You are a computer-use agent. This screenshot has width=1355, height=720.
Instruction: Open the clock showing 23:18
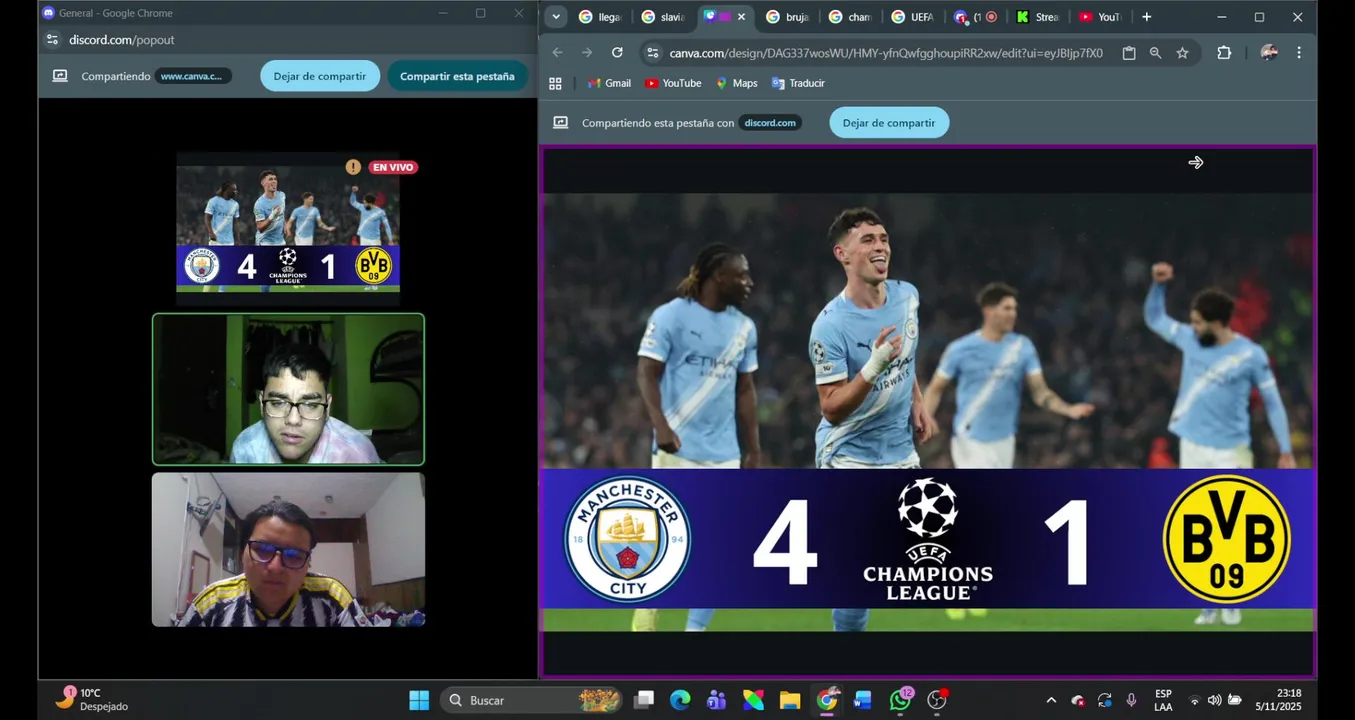[1278, 700]
